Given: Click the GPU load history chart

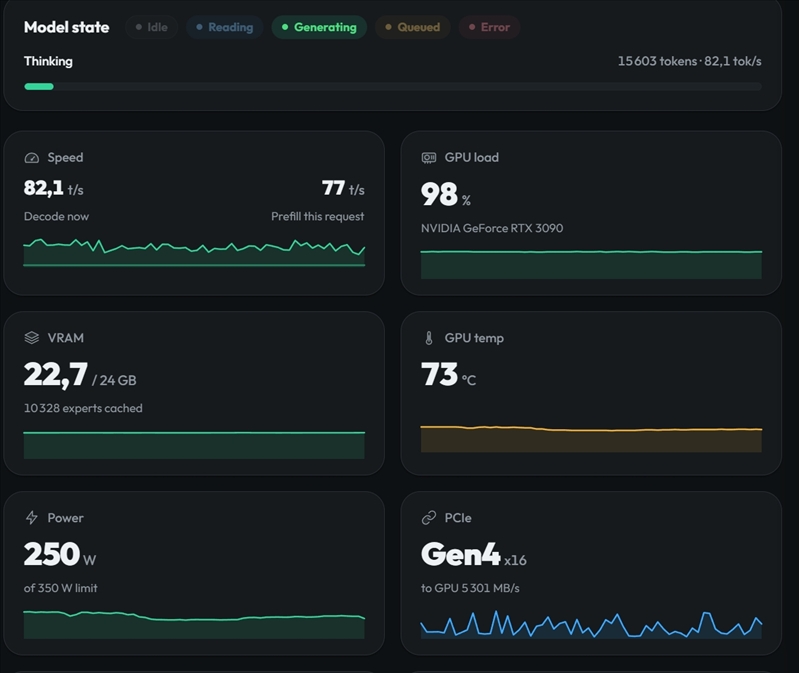Looking at the screenshot, I should coord(591,264).
